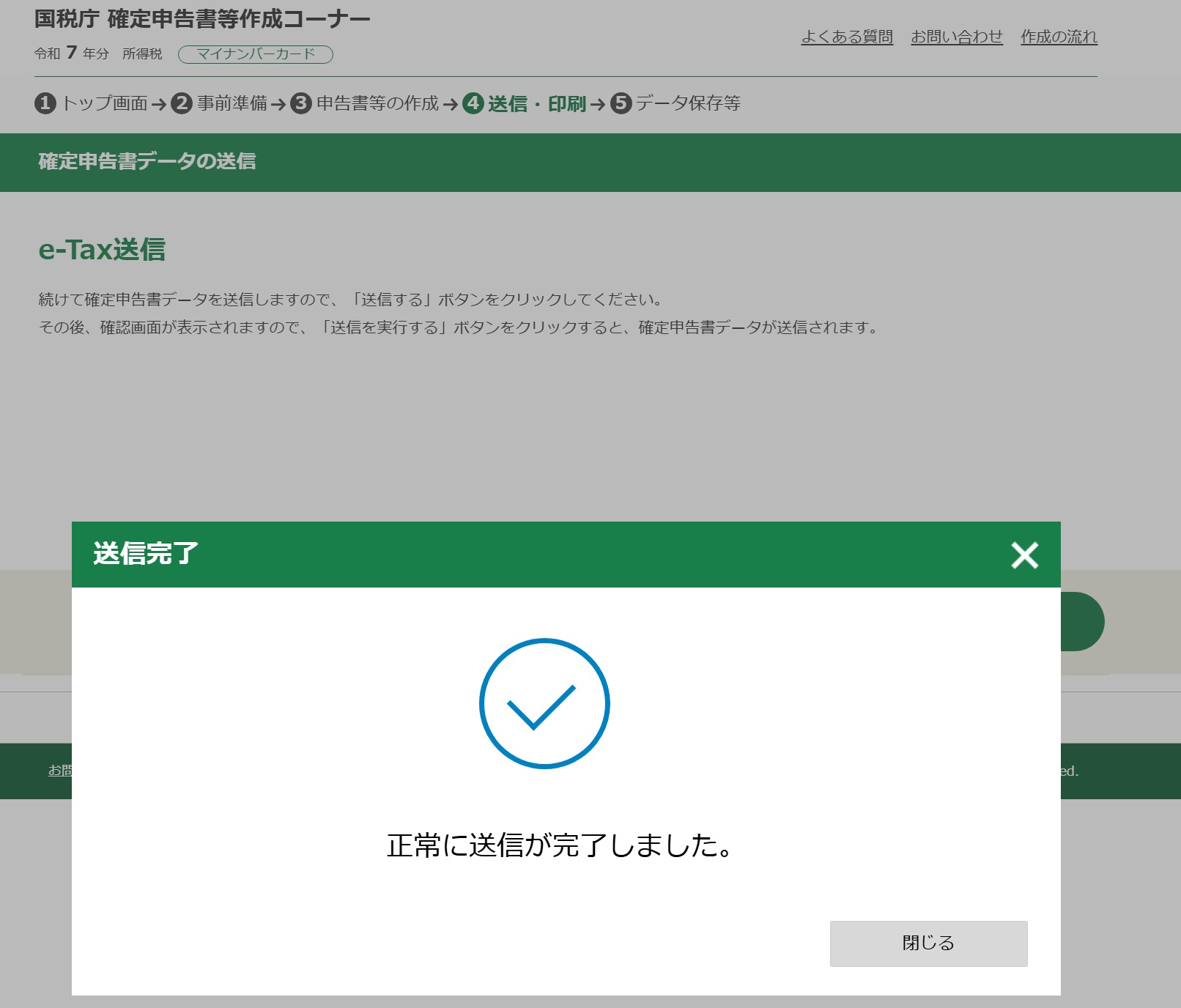Viewport: 1181px width, 1008px height.
Task: Click the partially hidden green button behind the dialog
Action: click(x=1082, y=621)
